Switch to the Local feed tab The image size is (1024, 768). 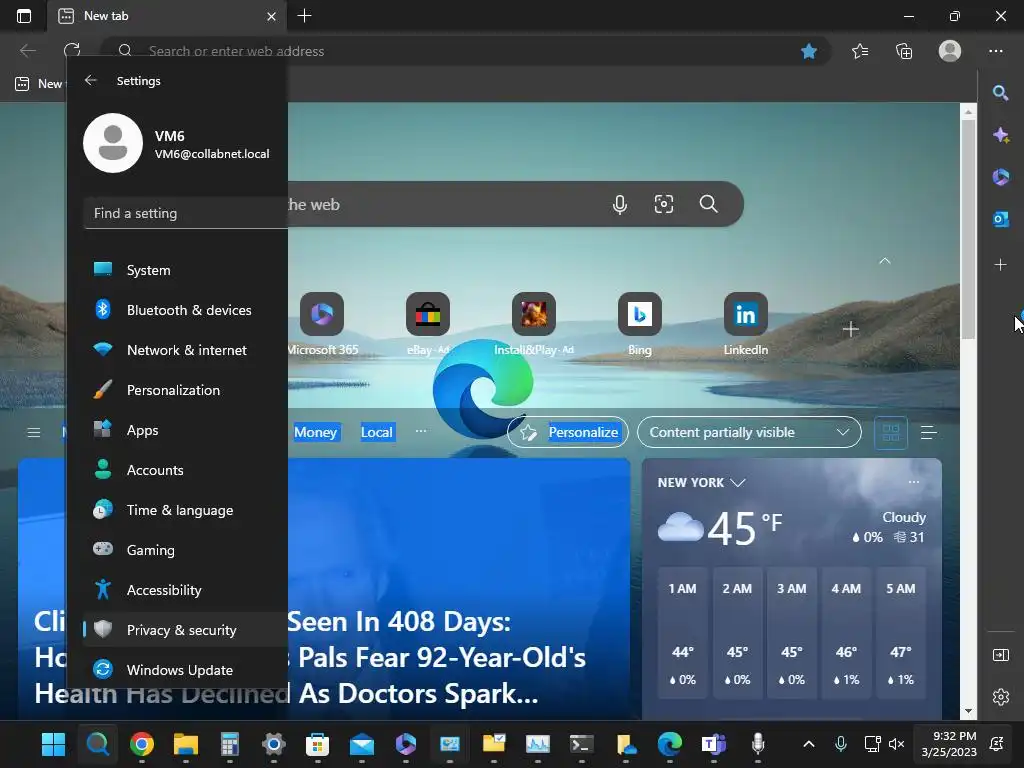click(377, 432)
